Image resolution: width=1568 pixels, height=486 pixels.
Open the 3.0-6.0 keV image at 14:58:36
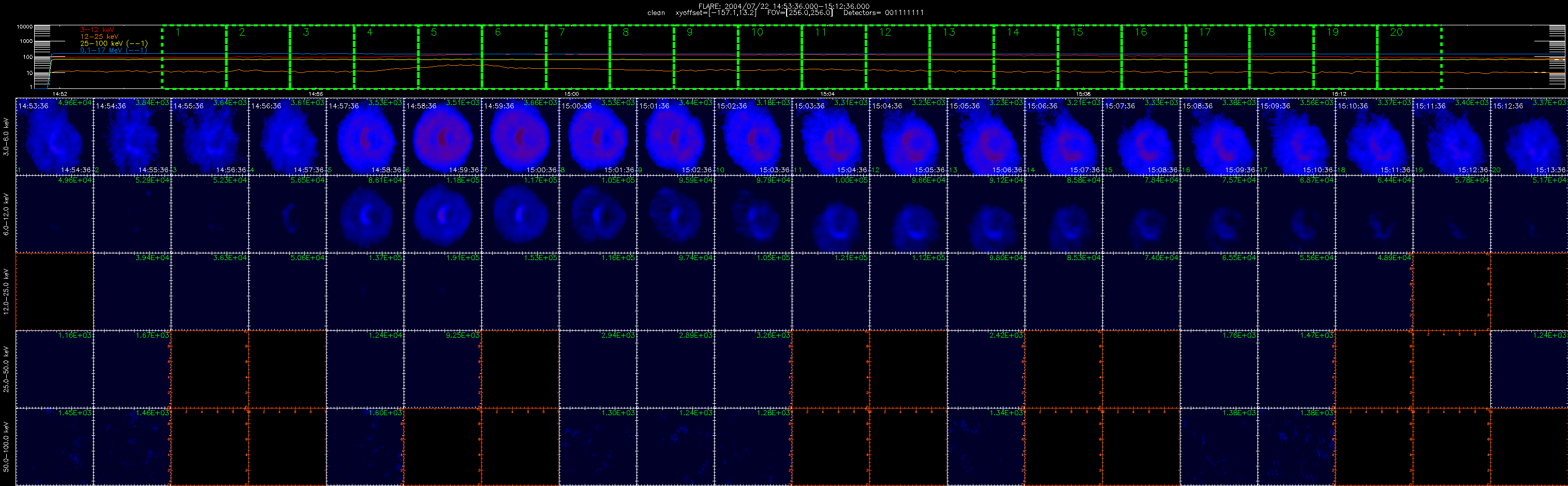[x=442, y=136]
